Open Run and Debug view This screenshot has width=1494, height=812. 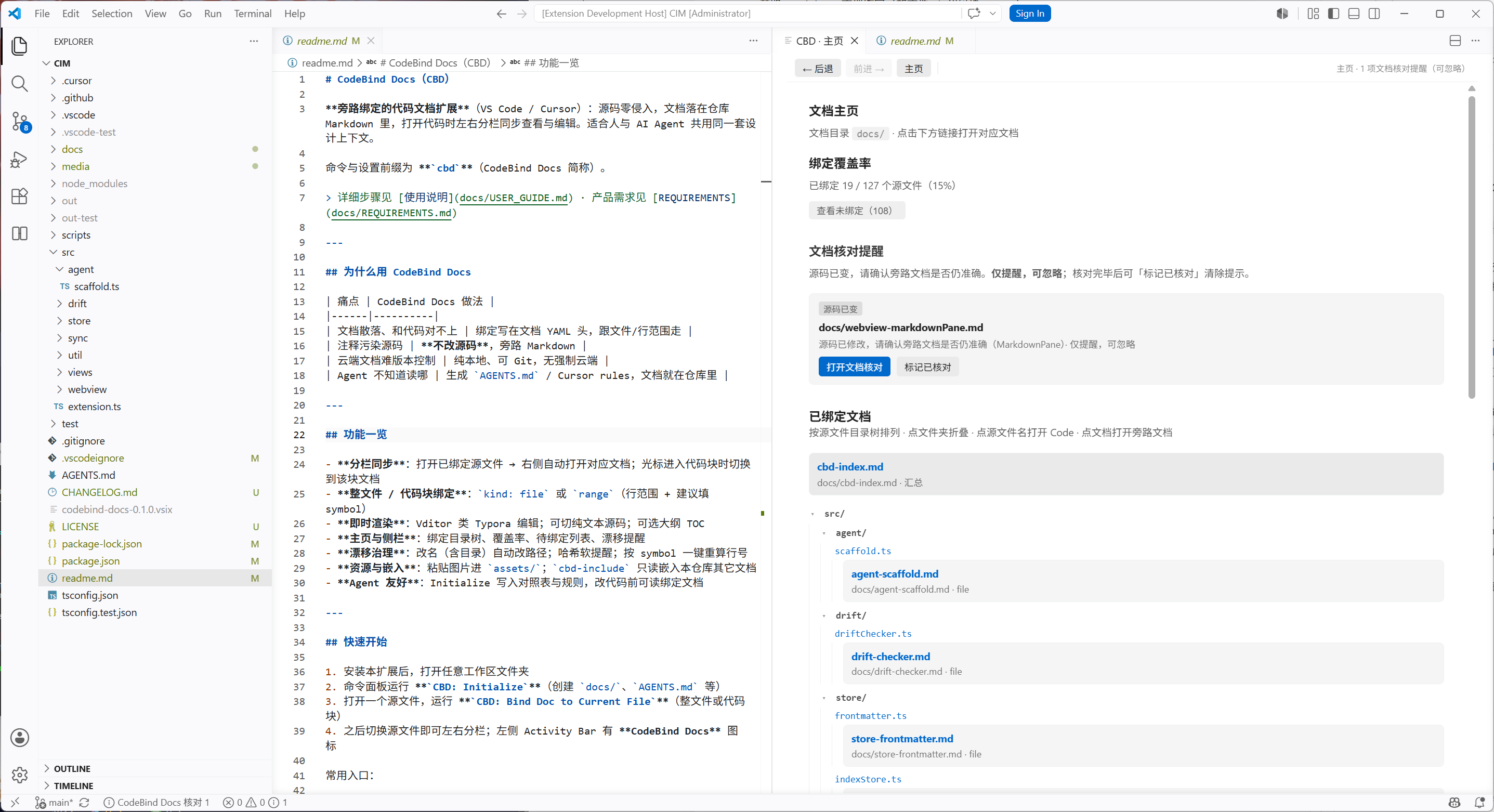tap(20, 159)
